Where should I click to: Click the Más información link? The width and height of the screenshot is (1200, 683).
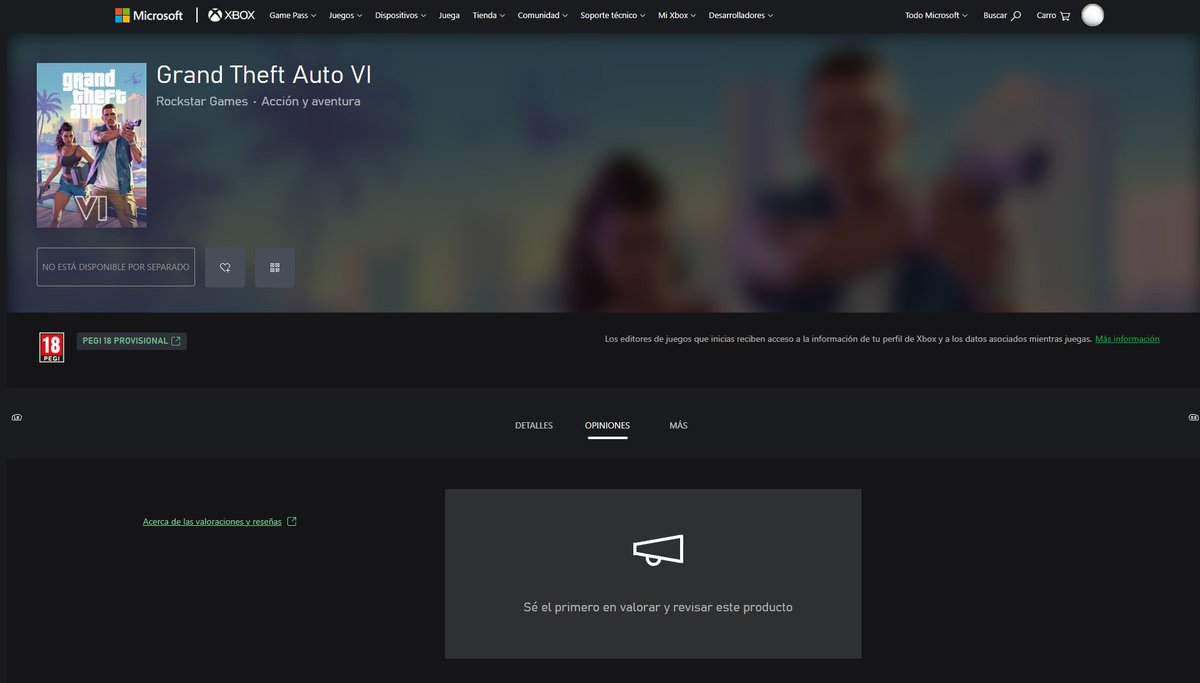click(x=1127, y=339)
